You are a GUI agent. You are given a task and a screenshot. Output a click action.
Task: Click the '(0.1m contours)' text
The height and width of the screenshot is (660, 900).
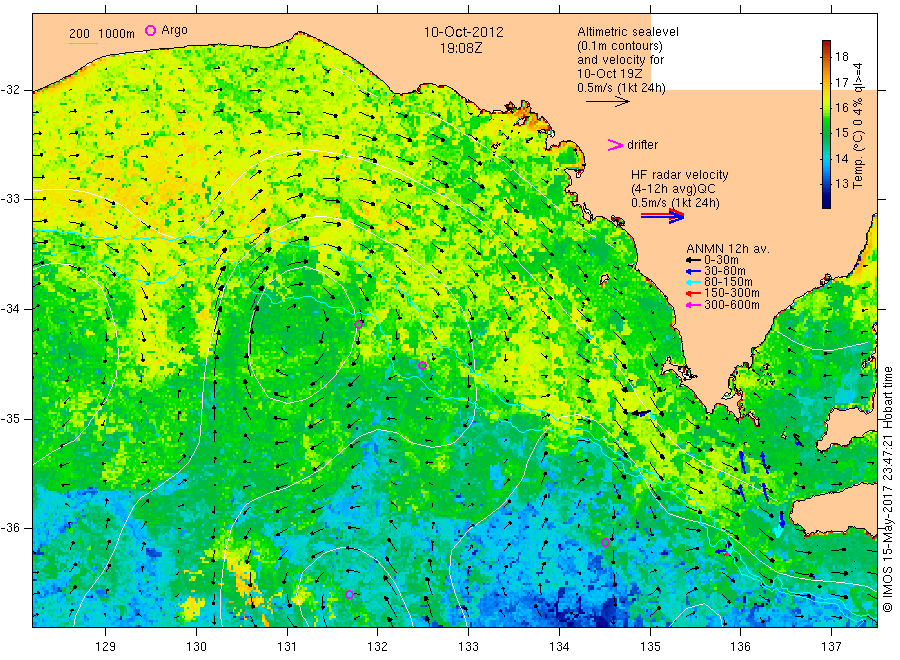(x=620, y=46)
